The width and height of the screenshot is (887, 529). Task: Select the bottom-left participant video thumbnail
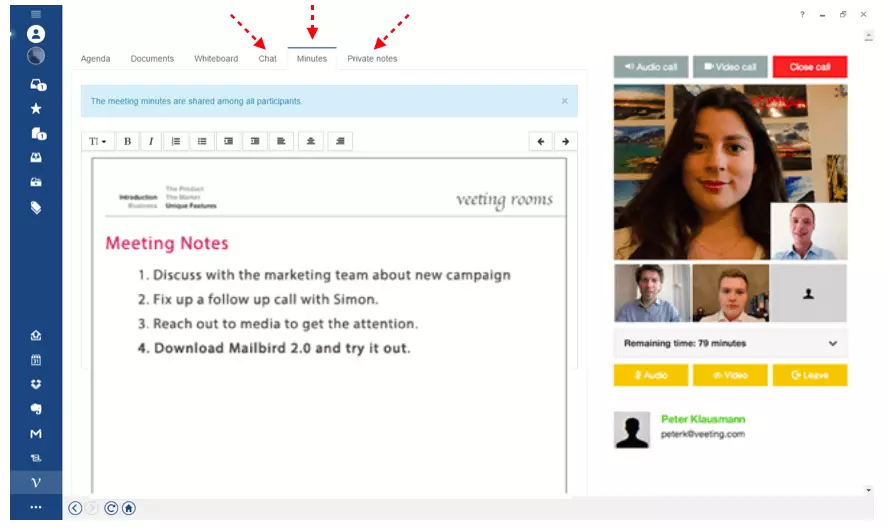tap(652, 293)
